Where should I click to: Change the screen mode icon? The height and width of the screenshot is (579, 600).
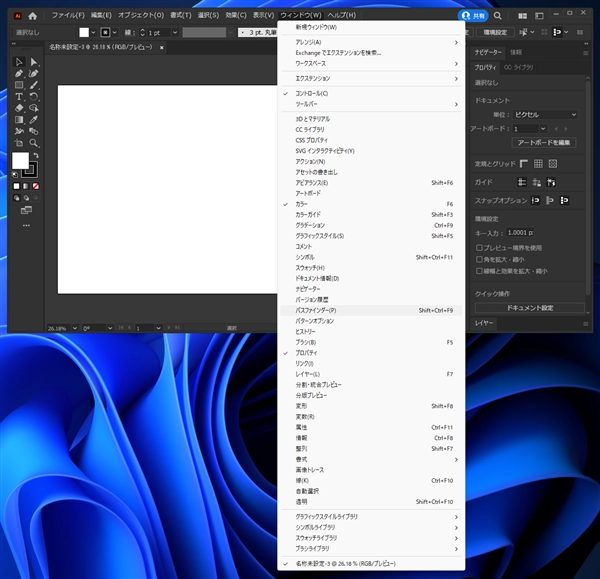pyautogui.click(x=26, y=210)
